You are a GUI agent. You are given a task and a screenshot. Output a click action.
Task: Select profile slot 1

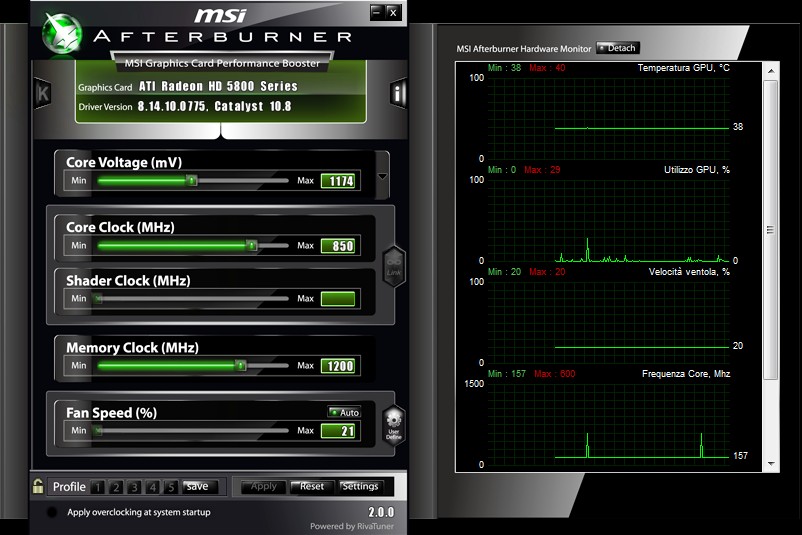pyautogui.click(x=98, y=487)
